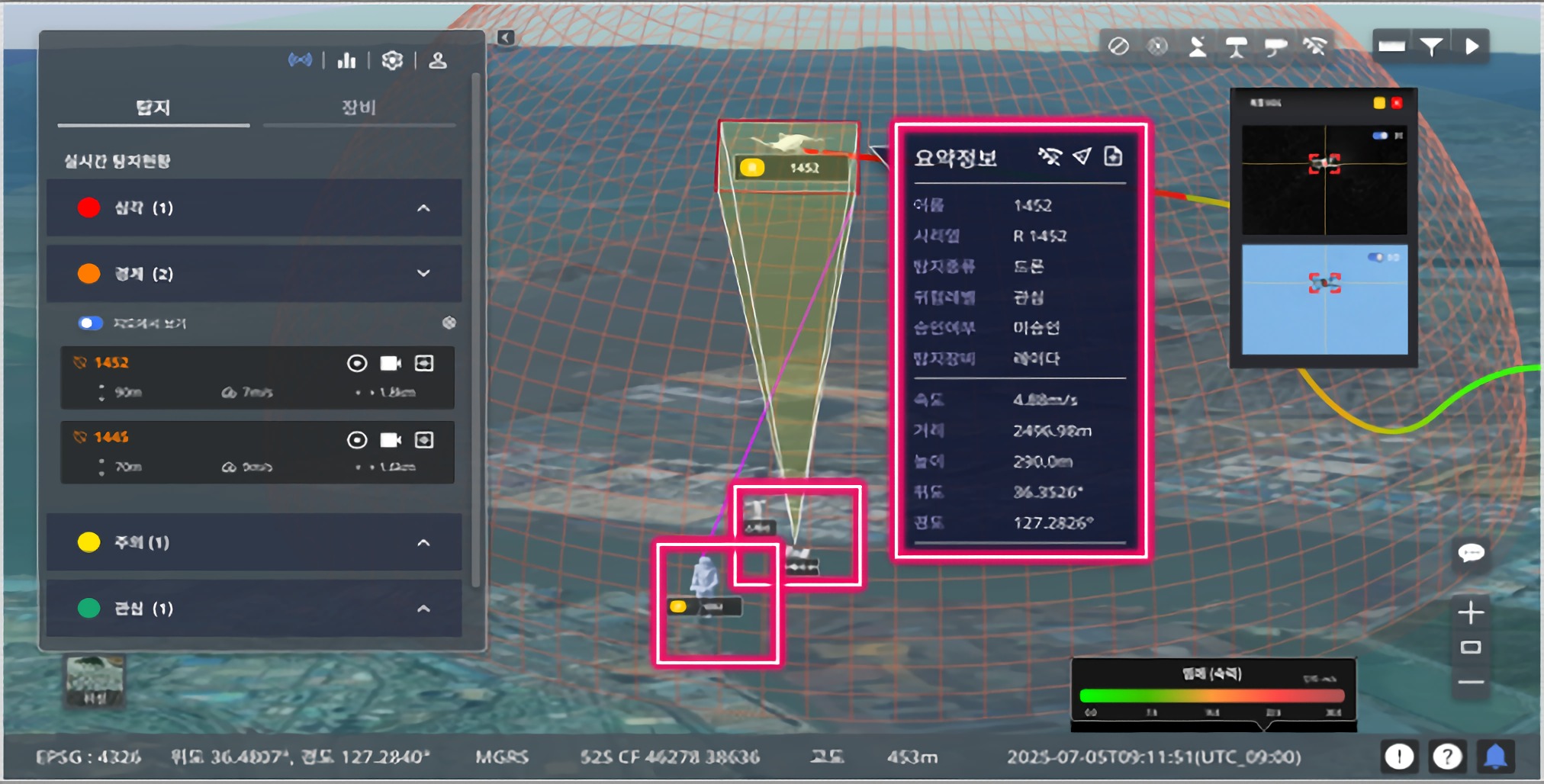Viewport: 1544px width, 784px height.
Task: Click the chat bubble icon on the map
Action: (x=1471, y=553)
